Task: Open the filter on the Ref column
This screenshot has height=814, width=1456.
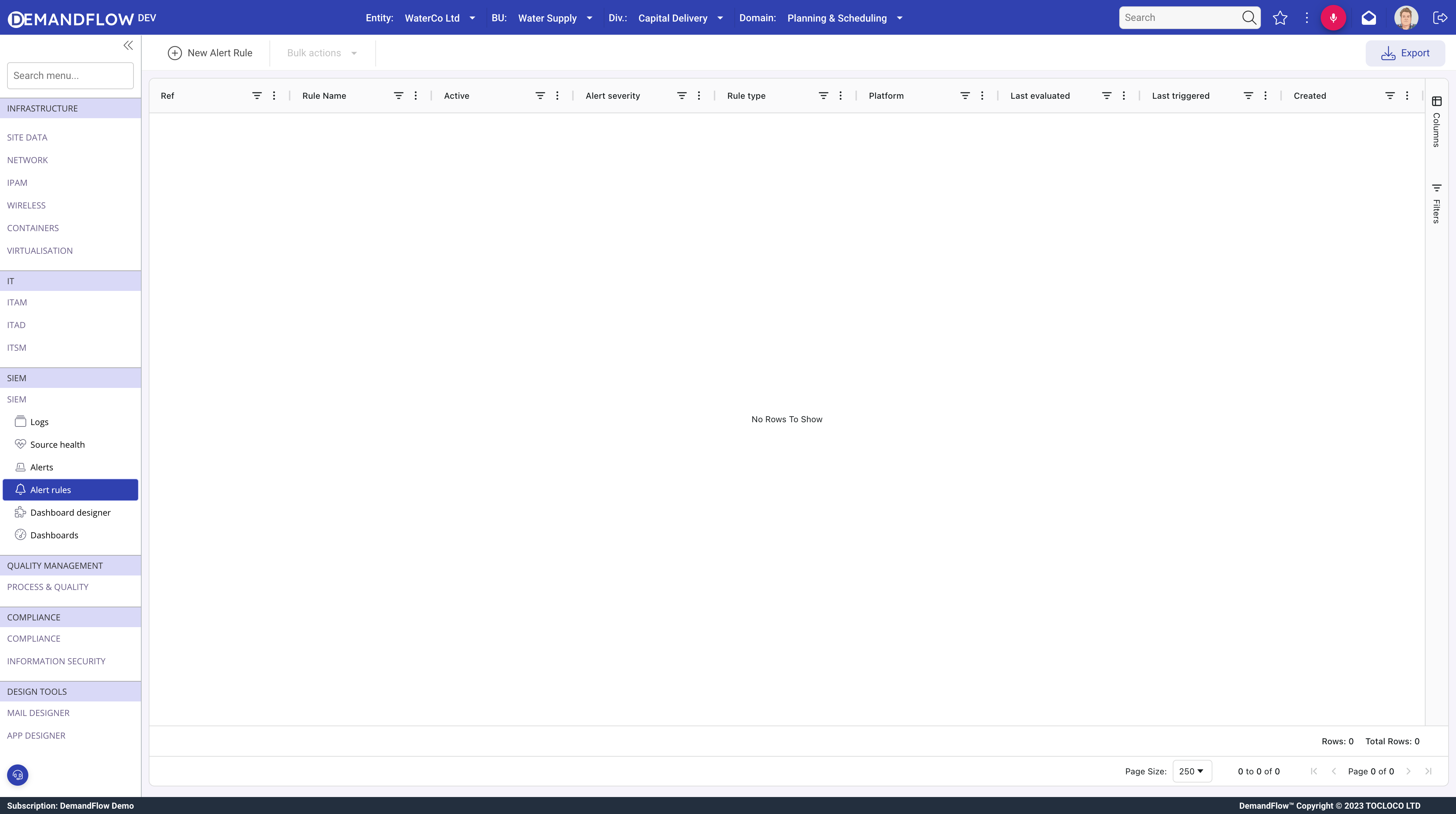Action: 257,96
